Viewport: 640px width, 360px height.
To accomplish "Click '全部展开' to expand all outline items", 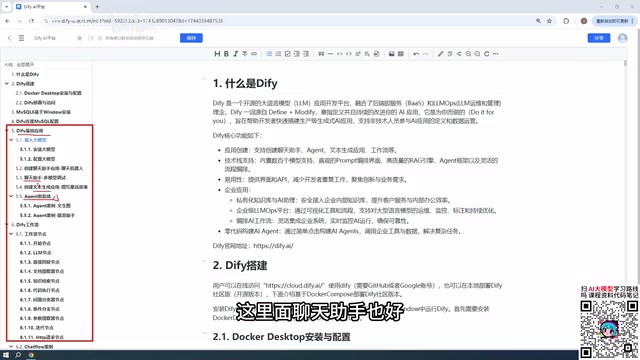I will point(25,64).
